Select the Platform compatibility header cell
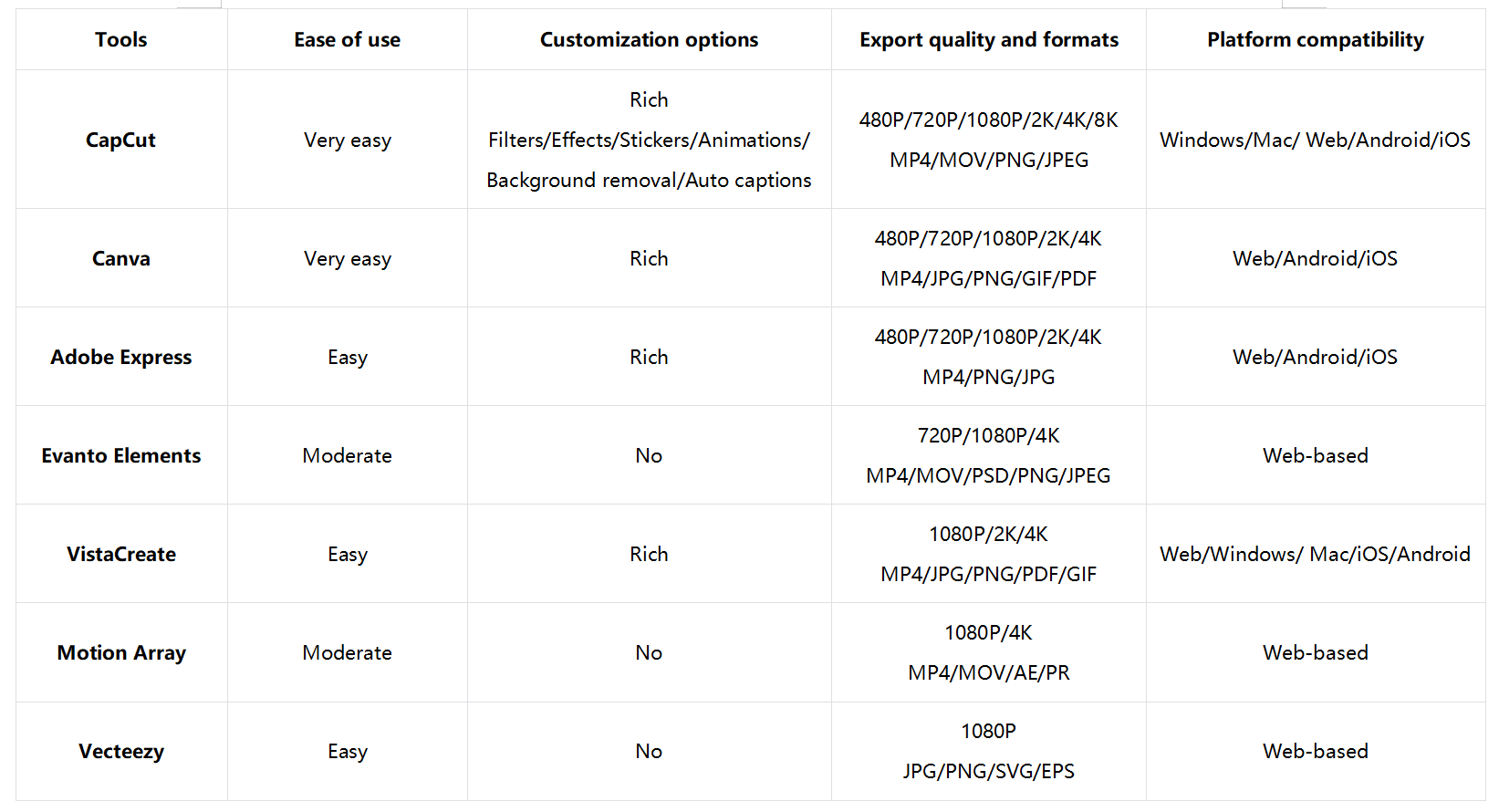Image resolution: width=1499 pixels, height=812 pixels. click(x=1315, y=40)
